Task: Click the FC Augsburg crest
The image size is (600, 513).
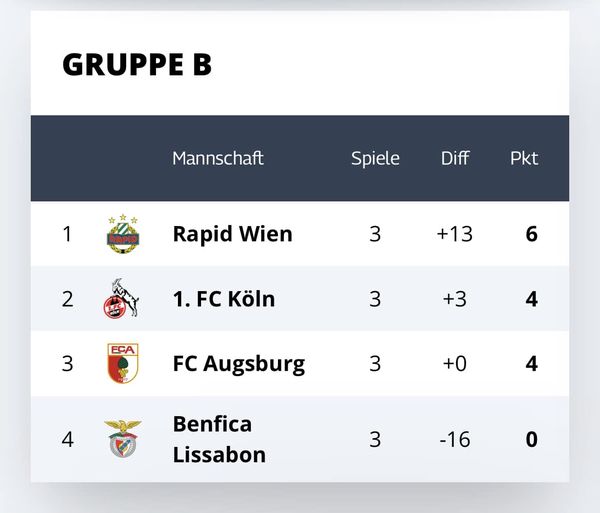Action: 122,363
